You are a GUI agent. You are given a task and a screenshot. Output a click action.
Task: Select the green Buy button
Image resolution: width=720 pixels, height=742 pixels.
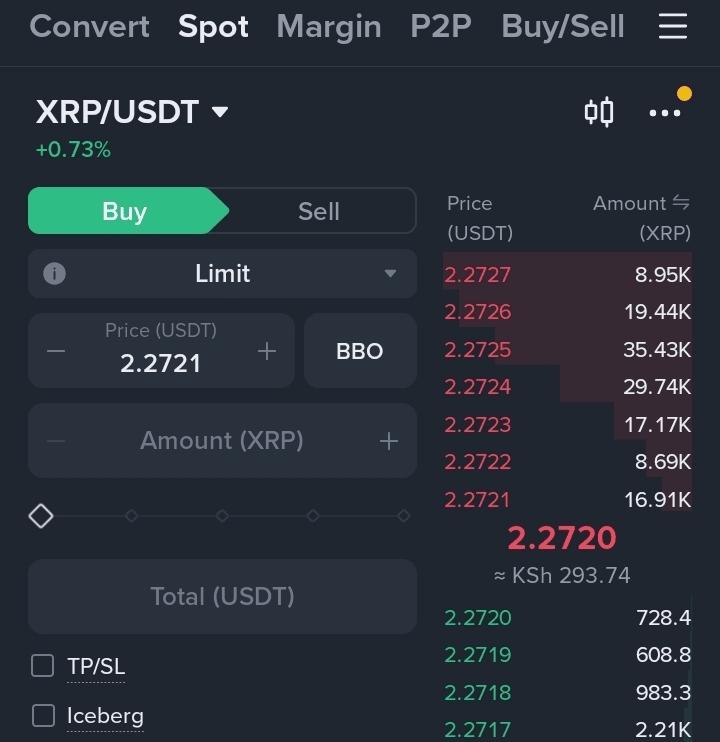125,211
